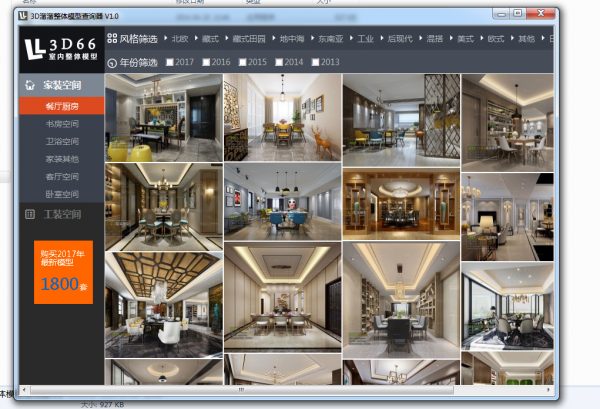Click the house icon beside 家装空间
Viewport: 600px width, 409px height.
point(30,86)
